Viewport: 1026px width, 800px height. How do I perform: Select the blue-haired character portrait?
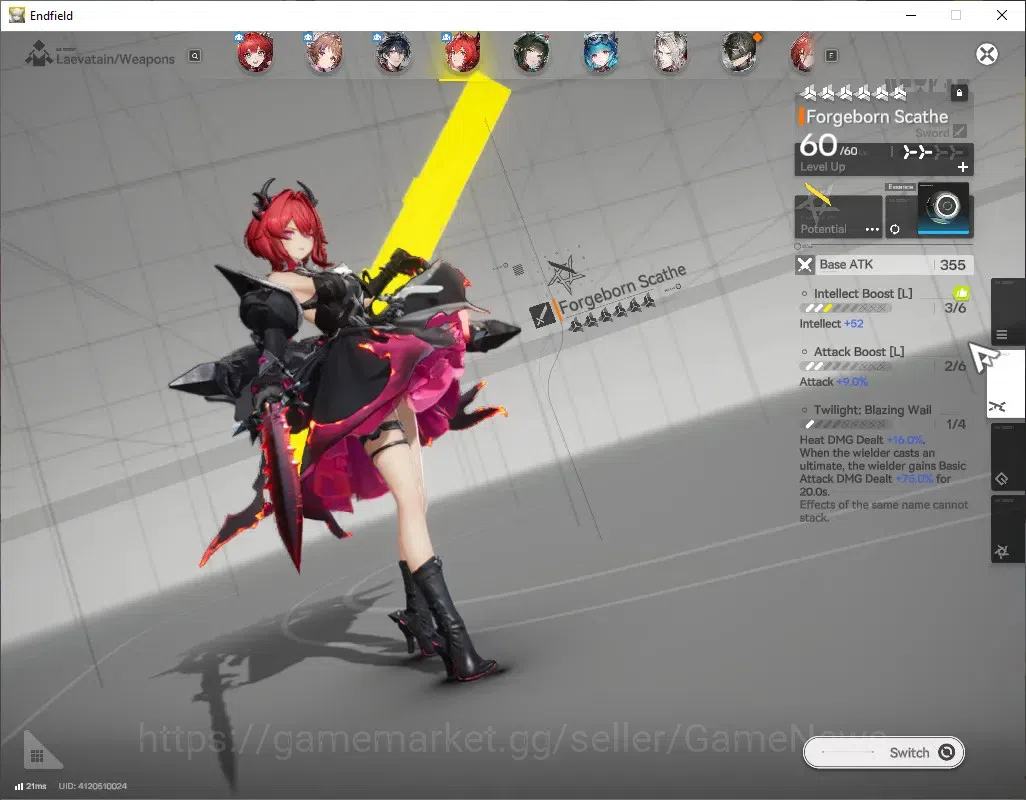[601, 53]
